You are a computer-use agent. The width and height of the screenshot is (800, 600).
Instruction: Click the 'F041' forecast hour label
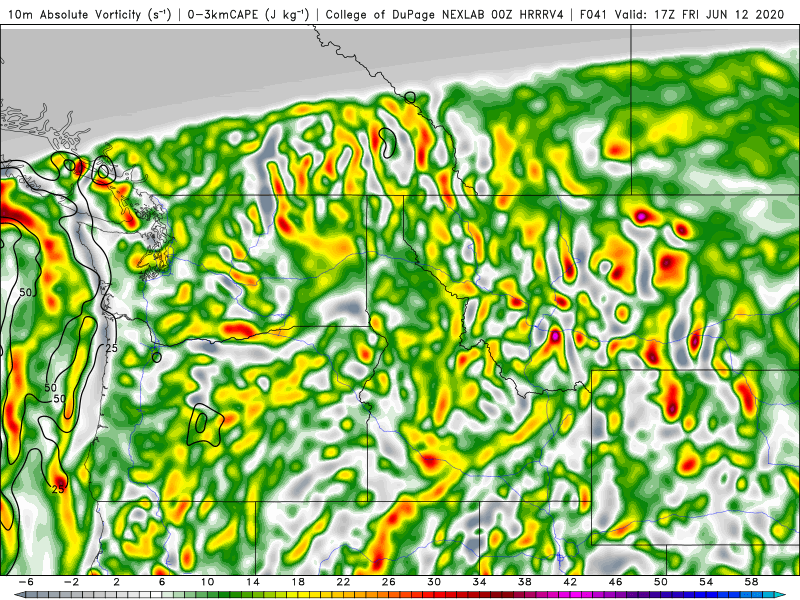(x=594, y=14)
